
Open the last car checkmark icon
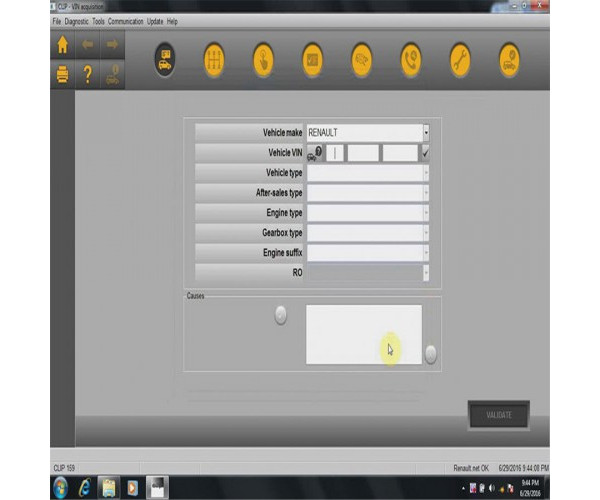point(509,60)
